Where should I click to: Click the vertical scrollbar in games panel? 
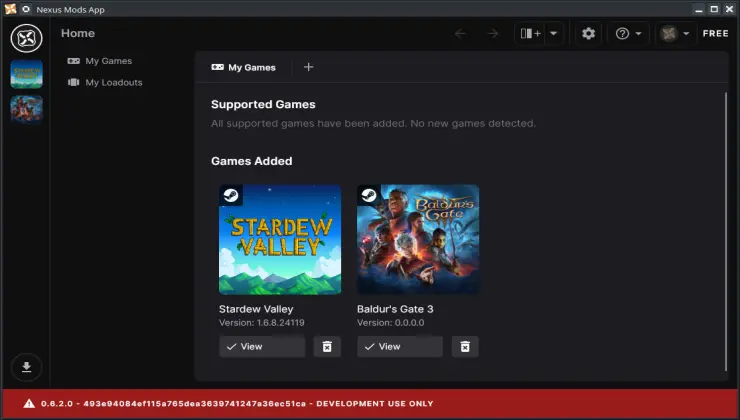click(726, 232)
